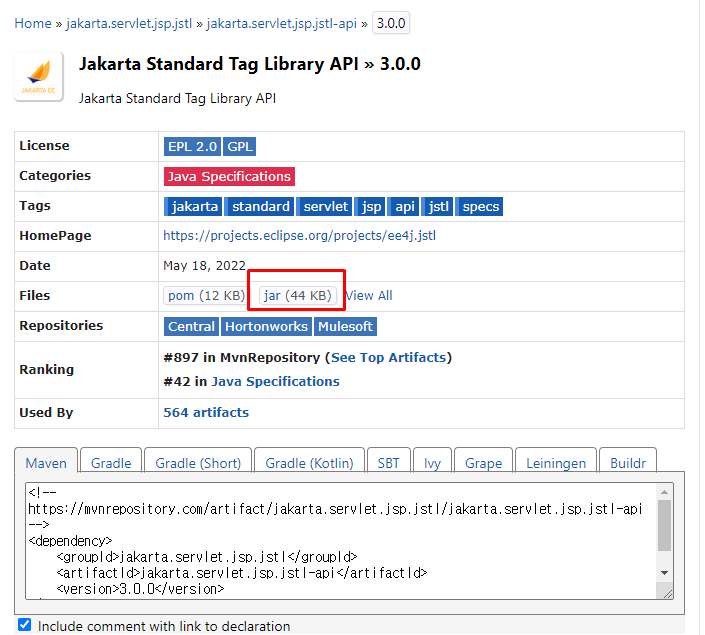Image resolution: width=705 pixels, height=635 pixels.
Task: Open the GPL license badge
Action: (x=240, y=147)
